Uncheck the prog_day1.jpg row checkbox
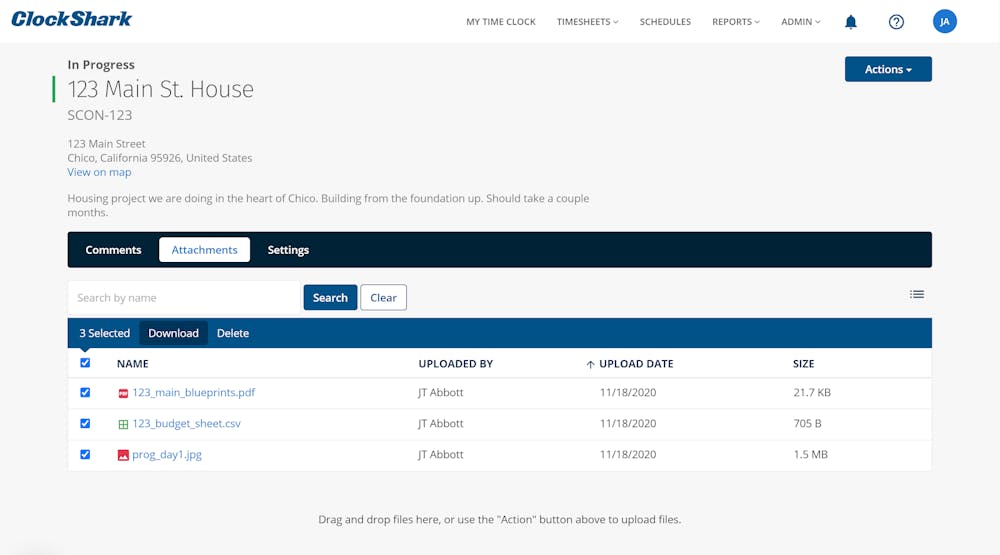Viewport: 1000px width, 555px height. [85, 454]
